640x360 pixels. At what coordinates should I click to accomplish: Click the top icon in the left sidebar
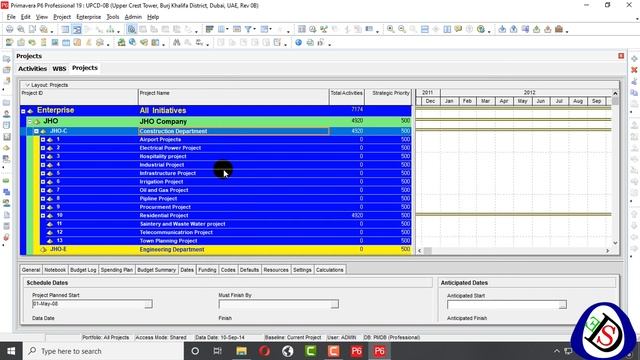pos(7,59)
